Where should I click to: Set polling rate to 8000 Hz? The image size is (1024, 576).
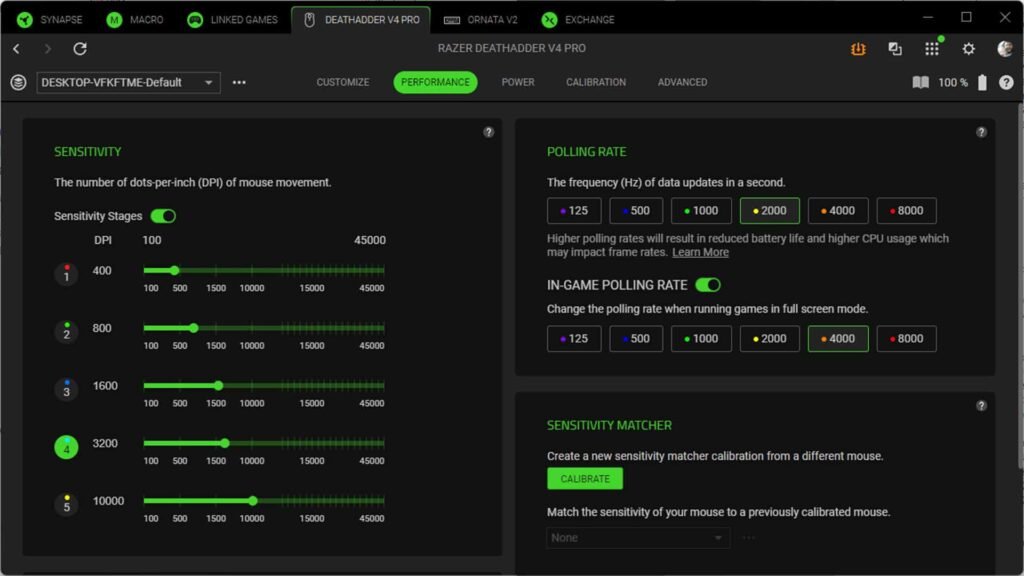click(906, 210)
